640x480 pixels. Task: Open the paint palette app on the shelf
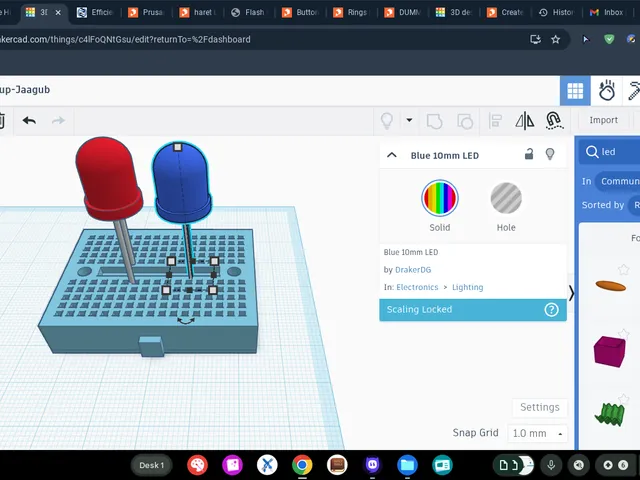[x=197, y=465]
